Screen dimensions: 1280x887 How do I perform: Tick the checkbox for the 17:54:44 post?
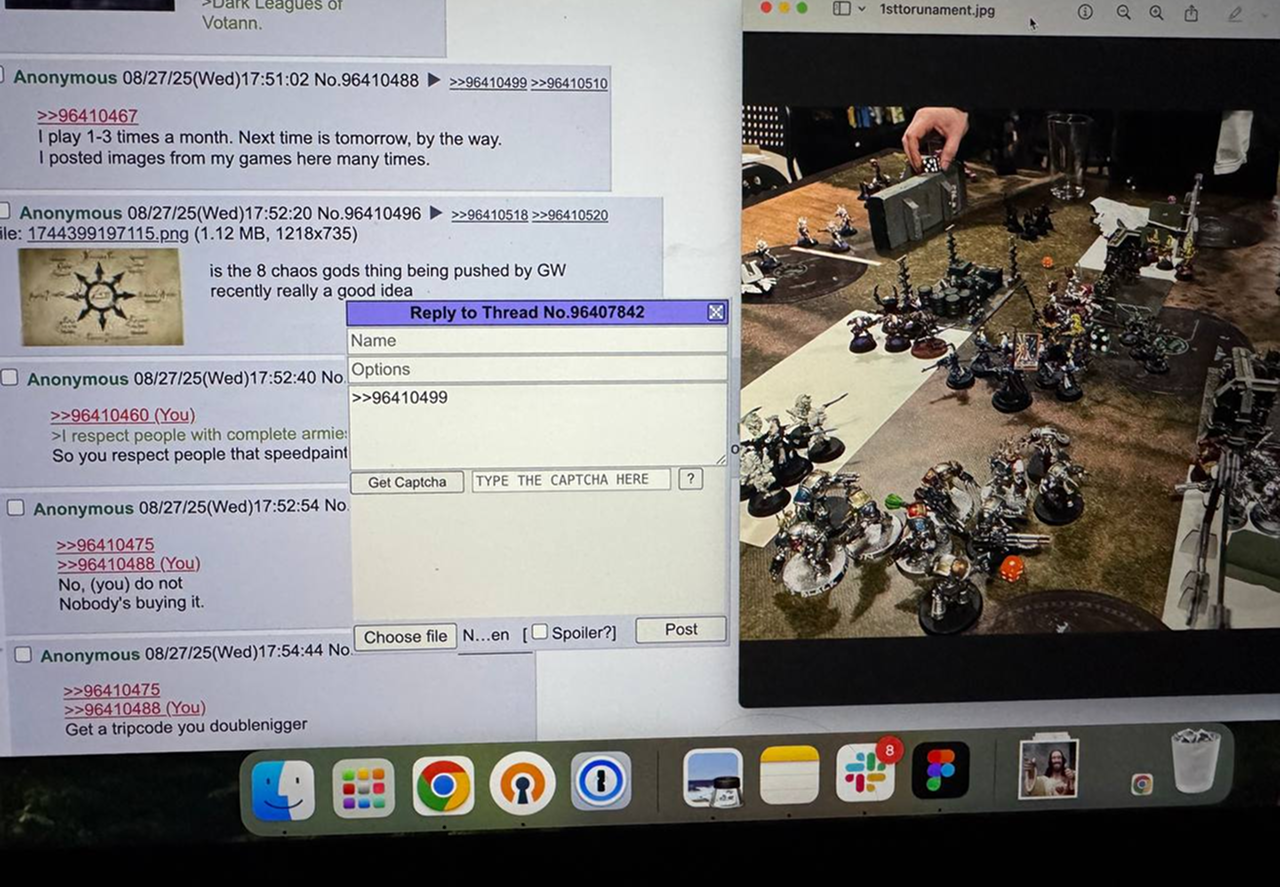coord(23,654)
